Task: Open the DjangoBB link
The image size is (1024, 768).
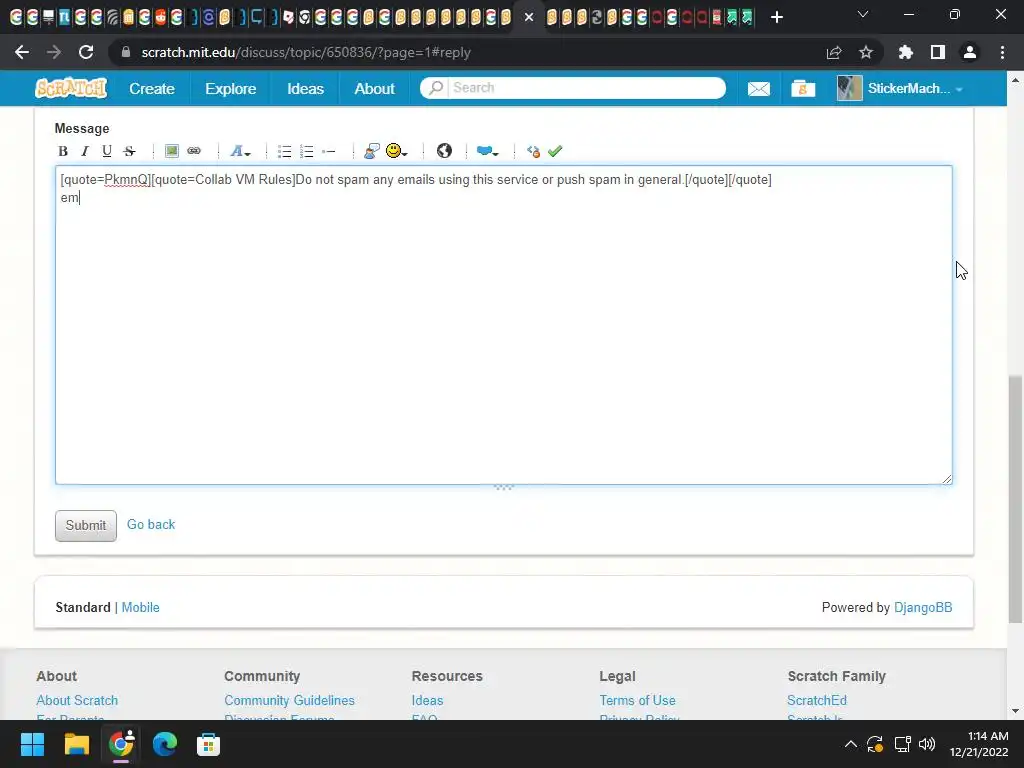Action: tap(923, 607)
